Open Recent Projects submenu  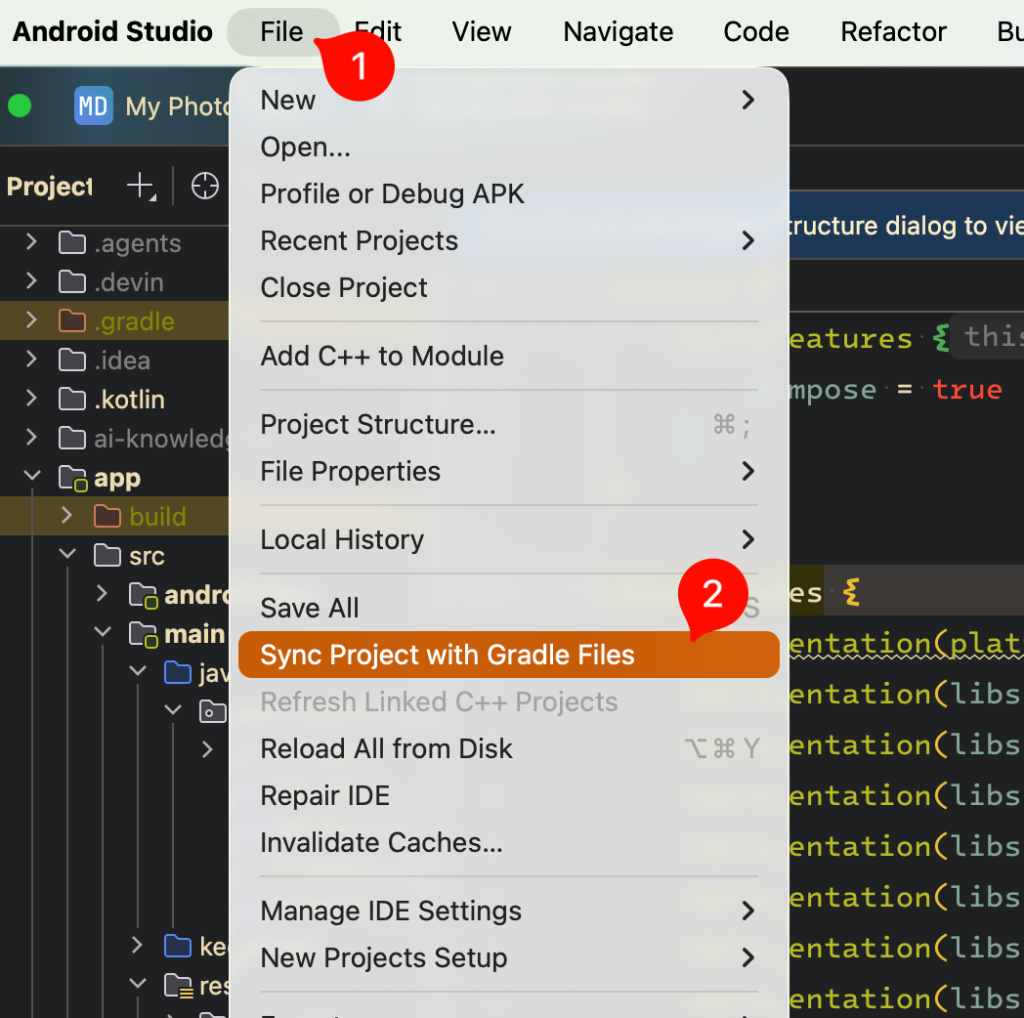tap(509, 241)
